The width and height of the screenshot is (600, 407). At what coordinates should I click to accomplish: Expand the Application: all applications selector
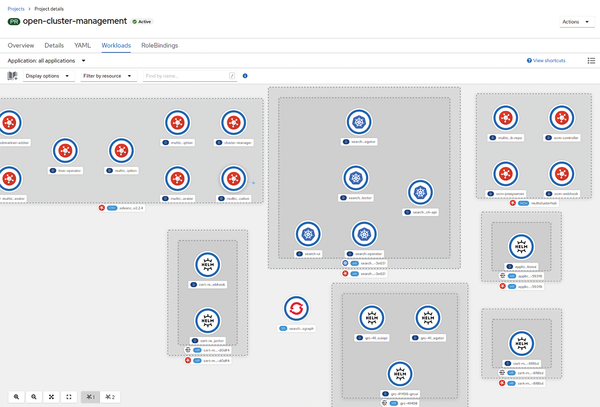point(46,60)
